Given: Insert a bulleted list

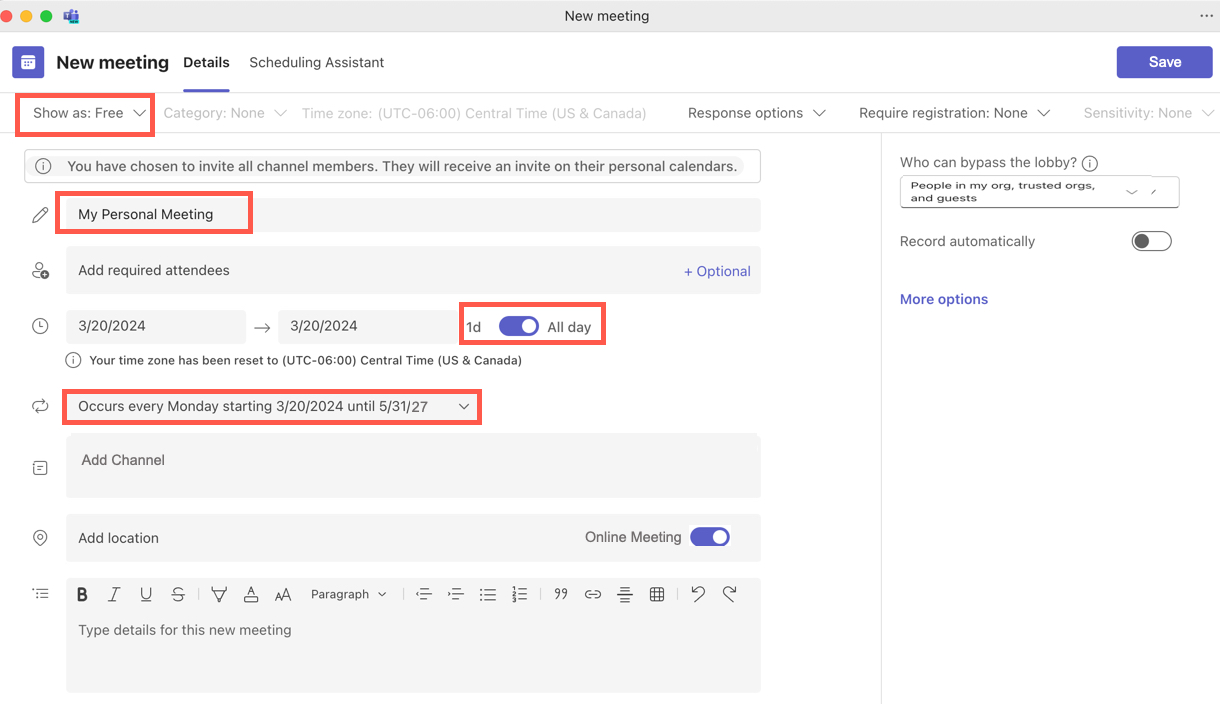Looking at the screenshot, I should (x=487, y=594).
